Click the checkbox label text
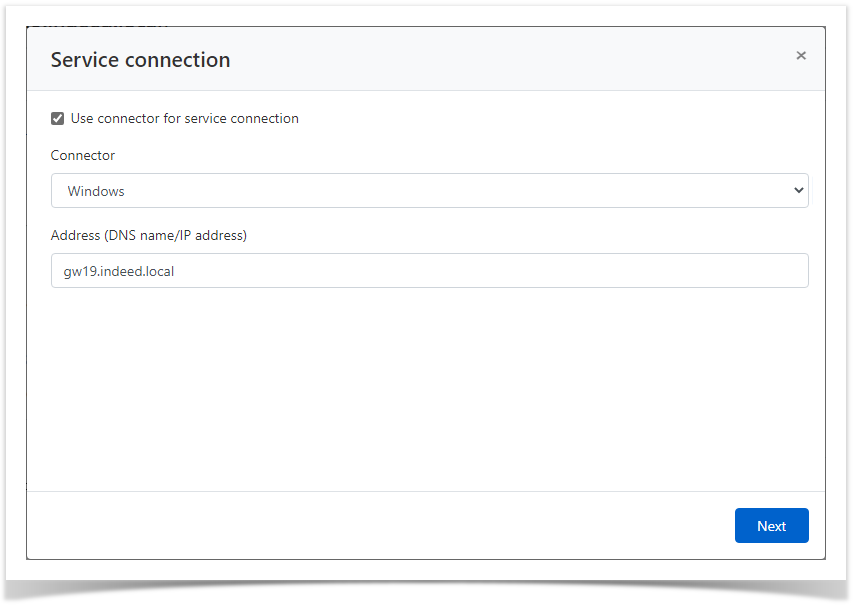 click(184, 118)
